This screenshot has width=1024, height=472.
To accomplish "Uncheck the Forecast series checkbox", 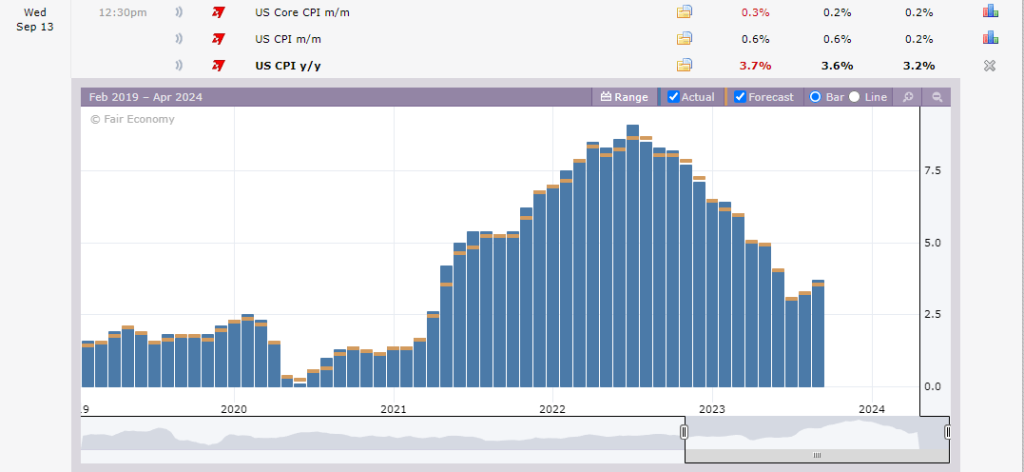I will [x=740, y=97].
